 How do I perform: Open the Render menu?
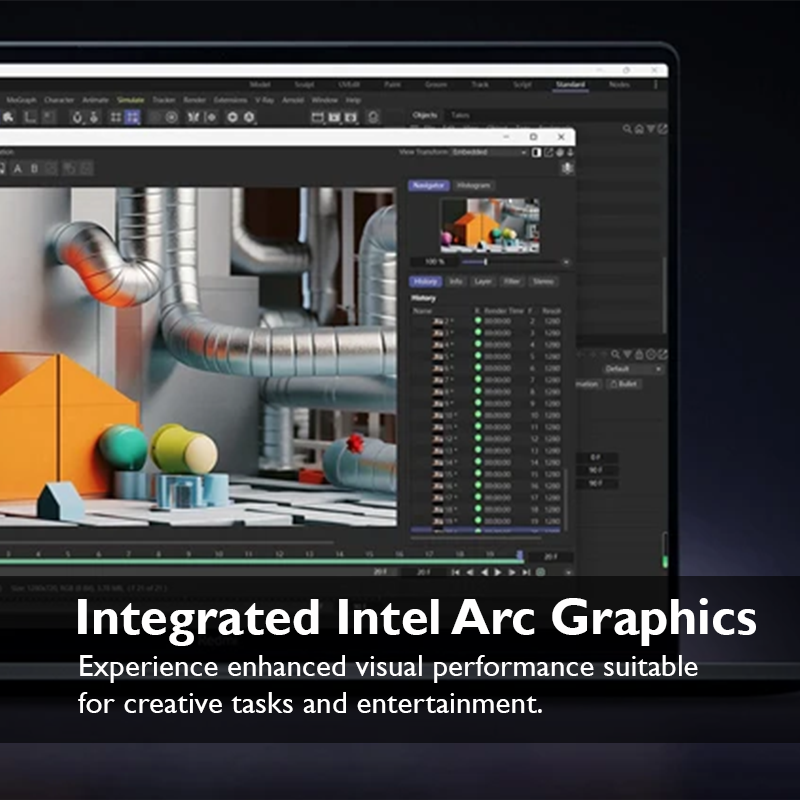(x=194, y=100)
